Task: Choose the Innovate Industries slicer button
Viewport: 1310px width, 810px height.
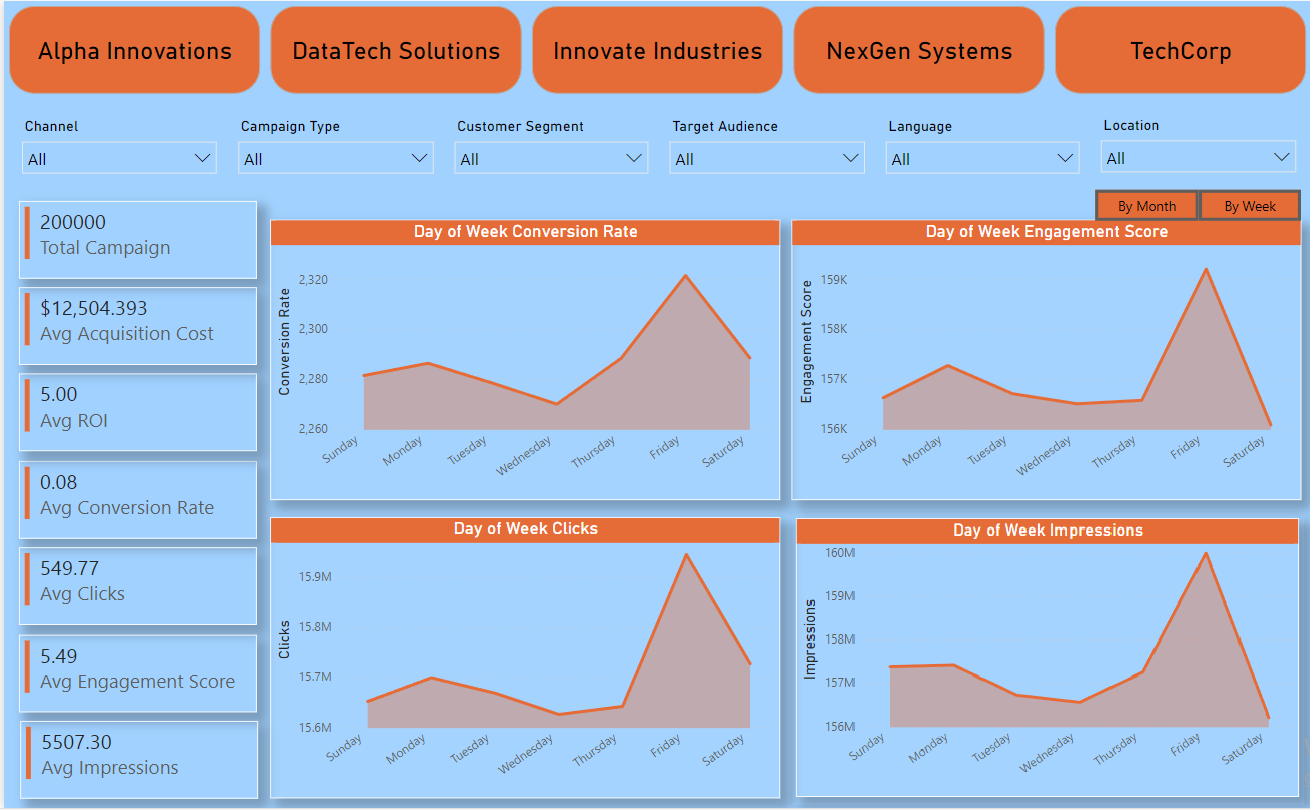Action: coord(657,51)
